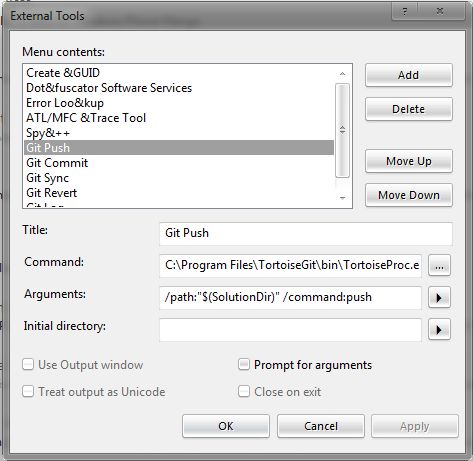Screen dimensions: 473x461
Task: Click into the Initial directory field
Action: pos(290,330)
